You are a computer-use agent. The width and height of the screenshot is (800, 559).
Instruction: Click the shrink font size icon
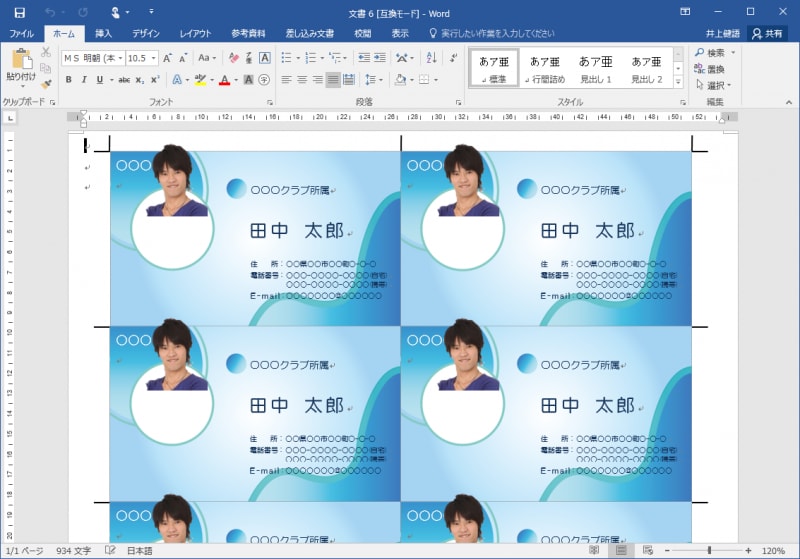click(183, 58)
